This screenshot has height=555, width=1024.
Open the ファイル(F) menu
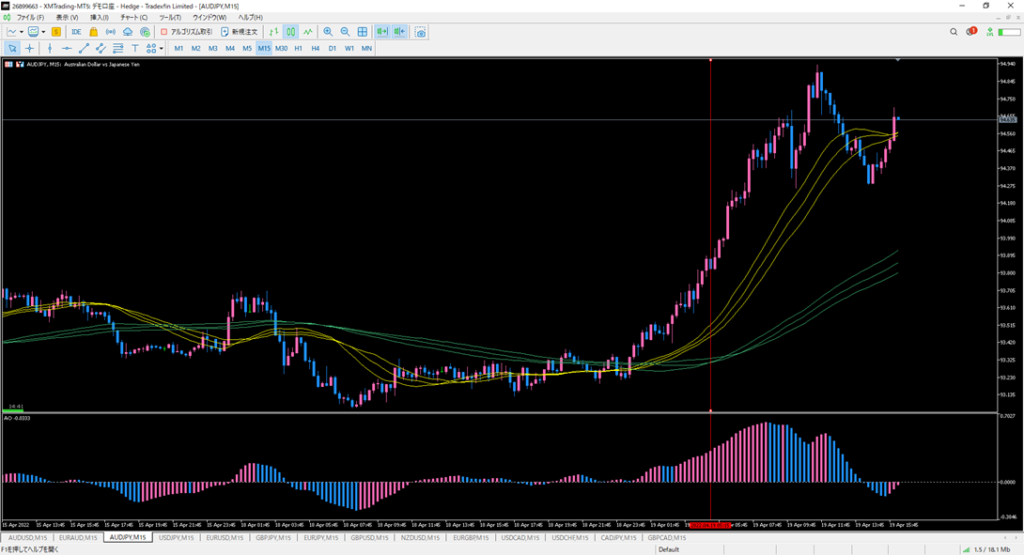[30, 18]
